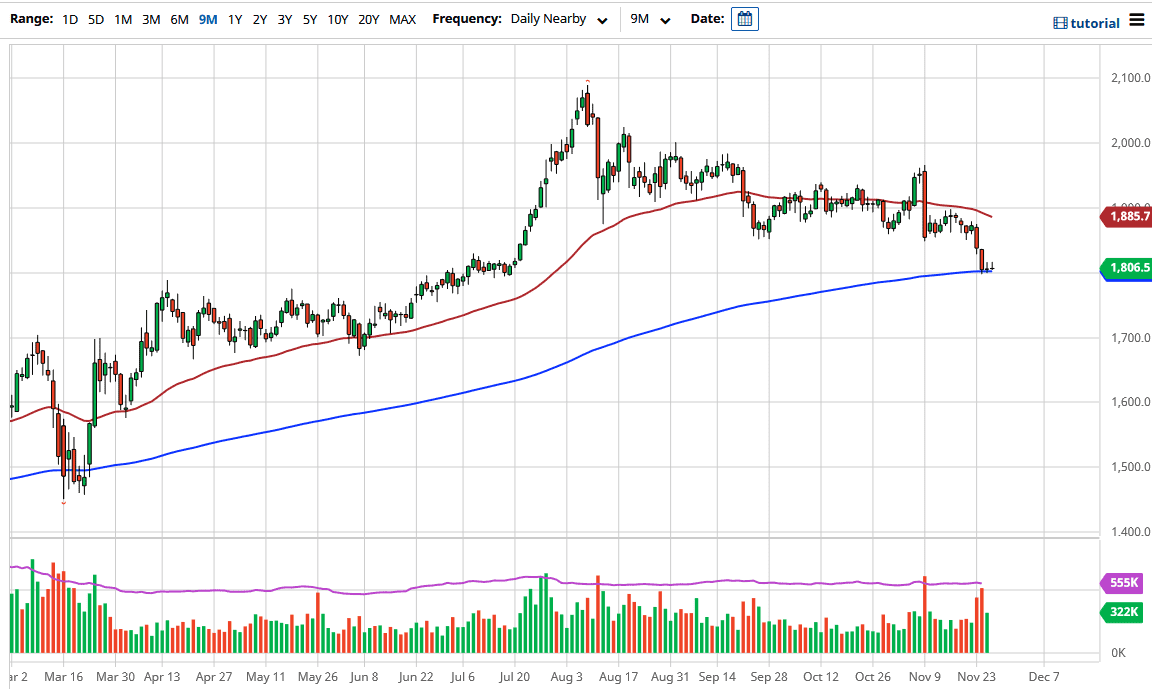This screenshot has width=1152, height=689.
Task: Click the Aug 3 date label
Action: 566,677
